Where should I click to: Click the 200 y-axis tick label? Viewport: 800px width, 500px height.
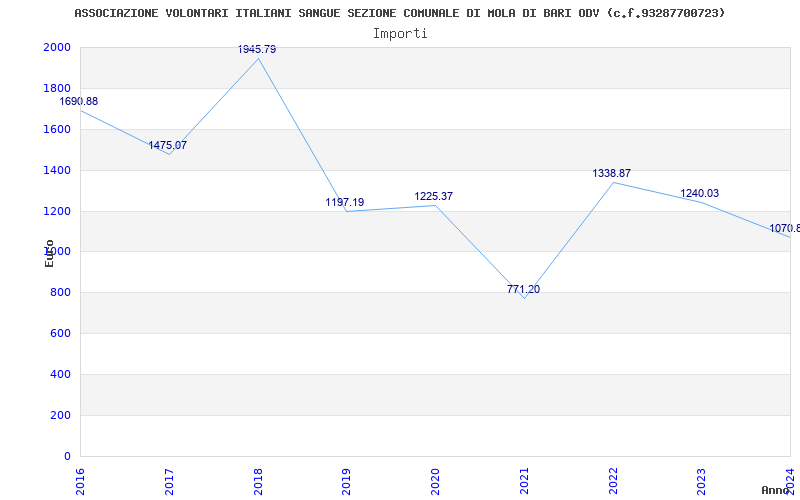tap(60, 415)
